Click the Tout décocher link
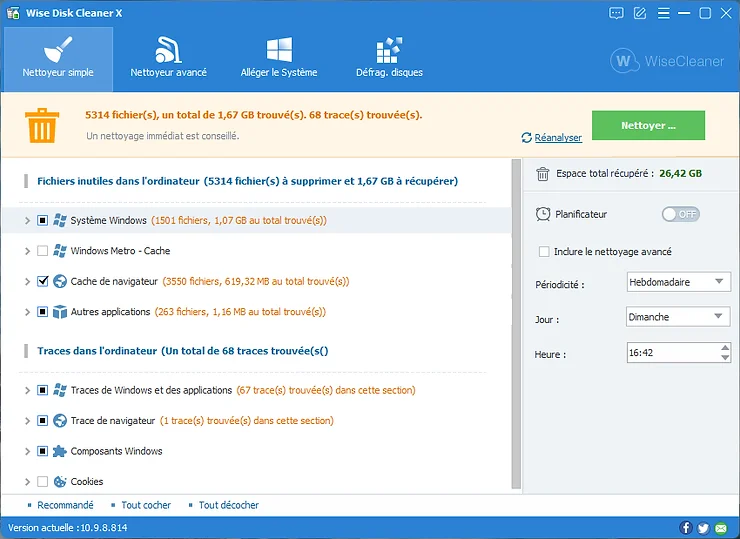Viewport: 740px width, 539px height. pyautogui.click(x=229, y=505)
